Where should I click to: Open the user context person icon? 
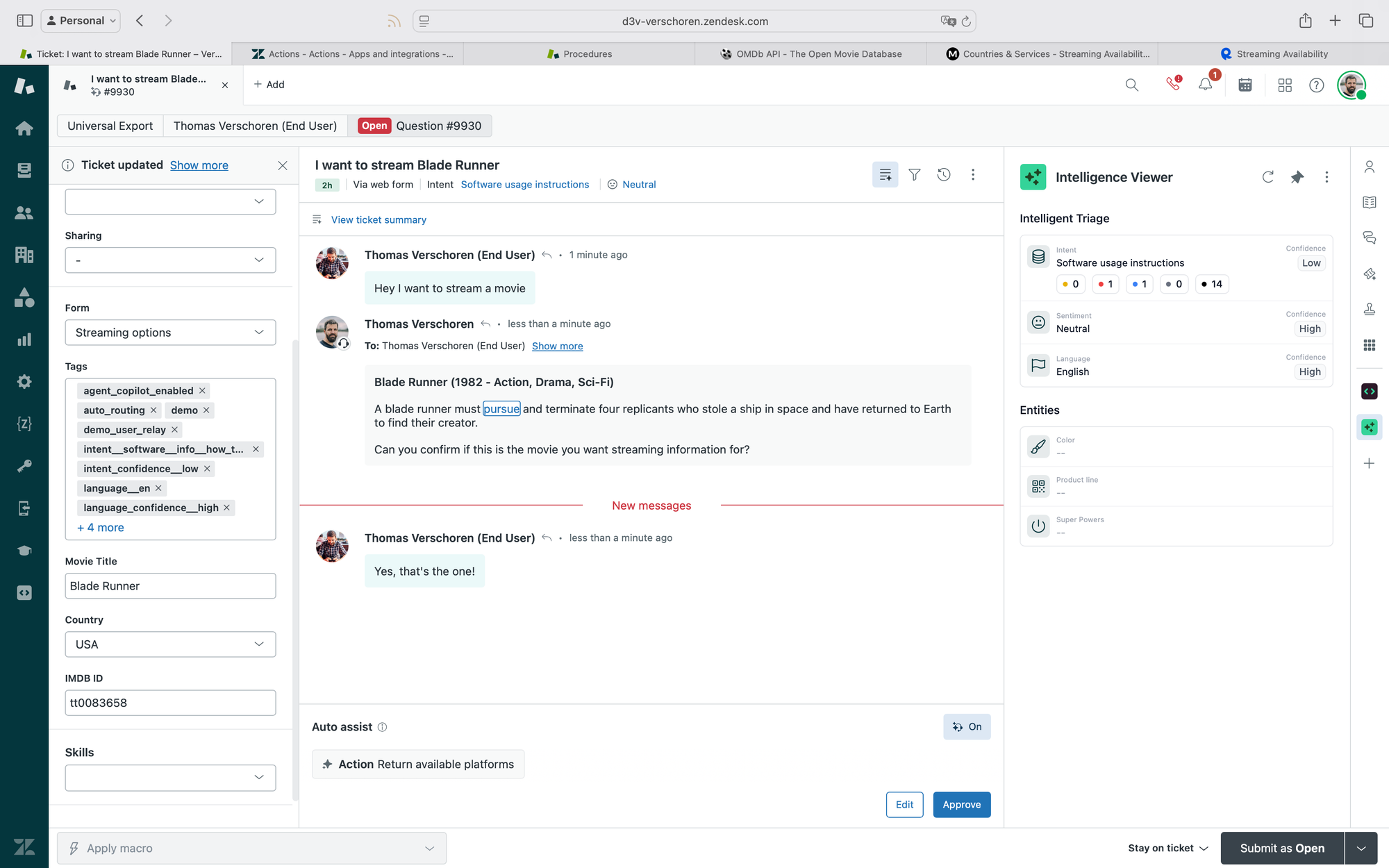(x=1370, y=167)
